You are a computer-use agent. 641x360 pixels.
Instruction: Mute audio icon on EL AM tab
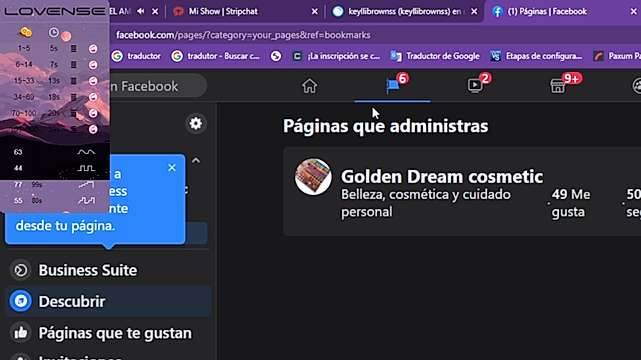point(141,11)
